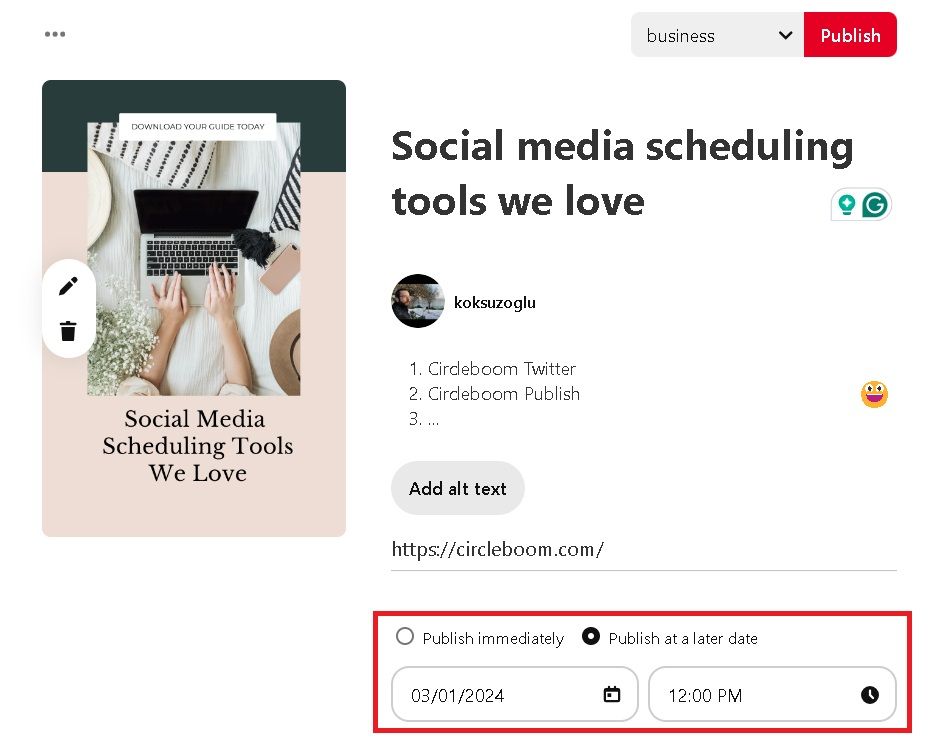Click the koksuzoglu profile name
The width and height of the screenshot is (942, 738).
click(494, 301)
